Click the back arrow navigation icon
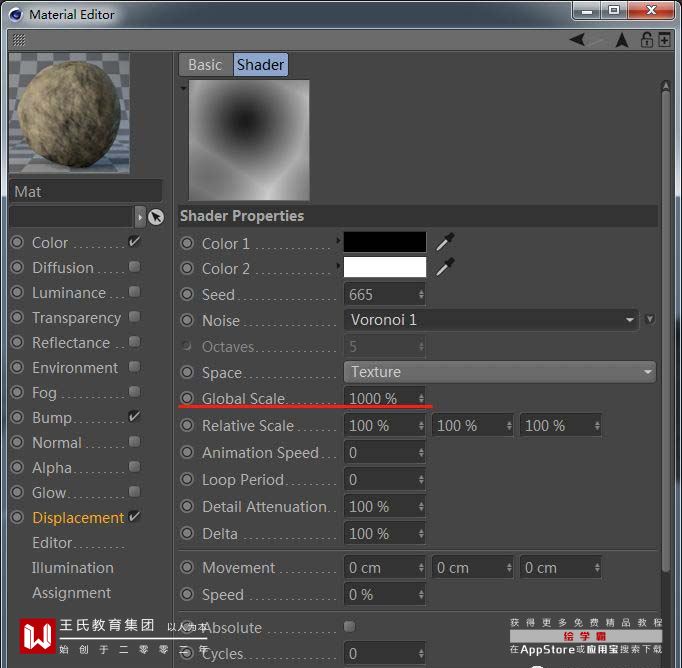 (578, 40)
